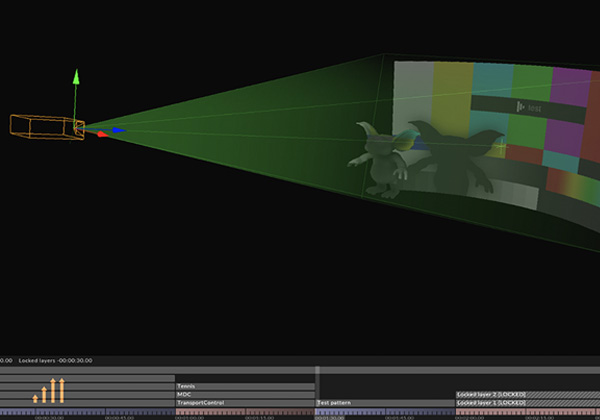Click the tallest rightmost orange timeline arrow

tap(61, 390)
